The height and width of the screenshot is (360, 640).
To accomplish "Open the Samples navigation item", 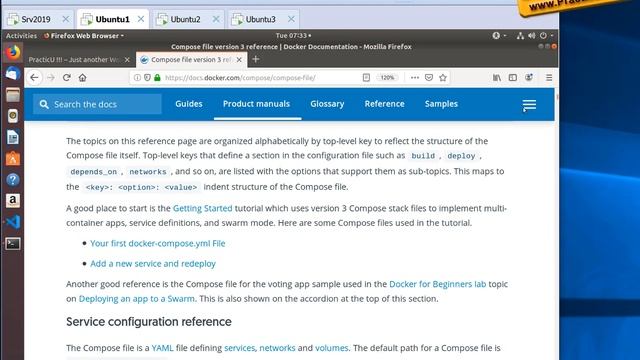I will (441, 104).
